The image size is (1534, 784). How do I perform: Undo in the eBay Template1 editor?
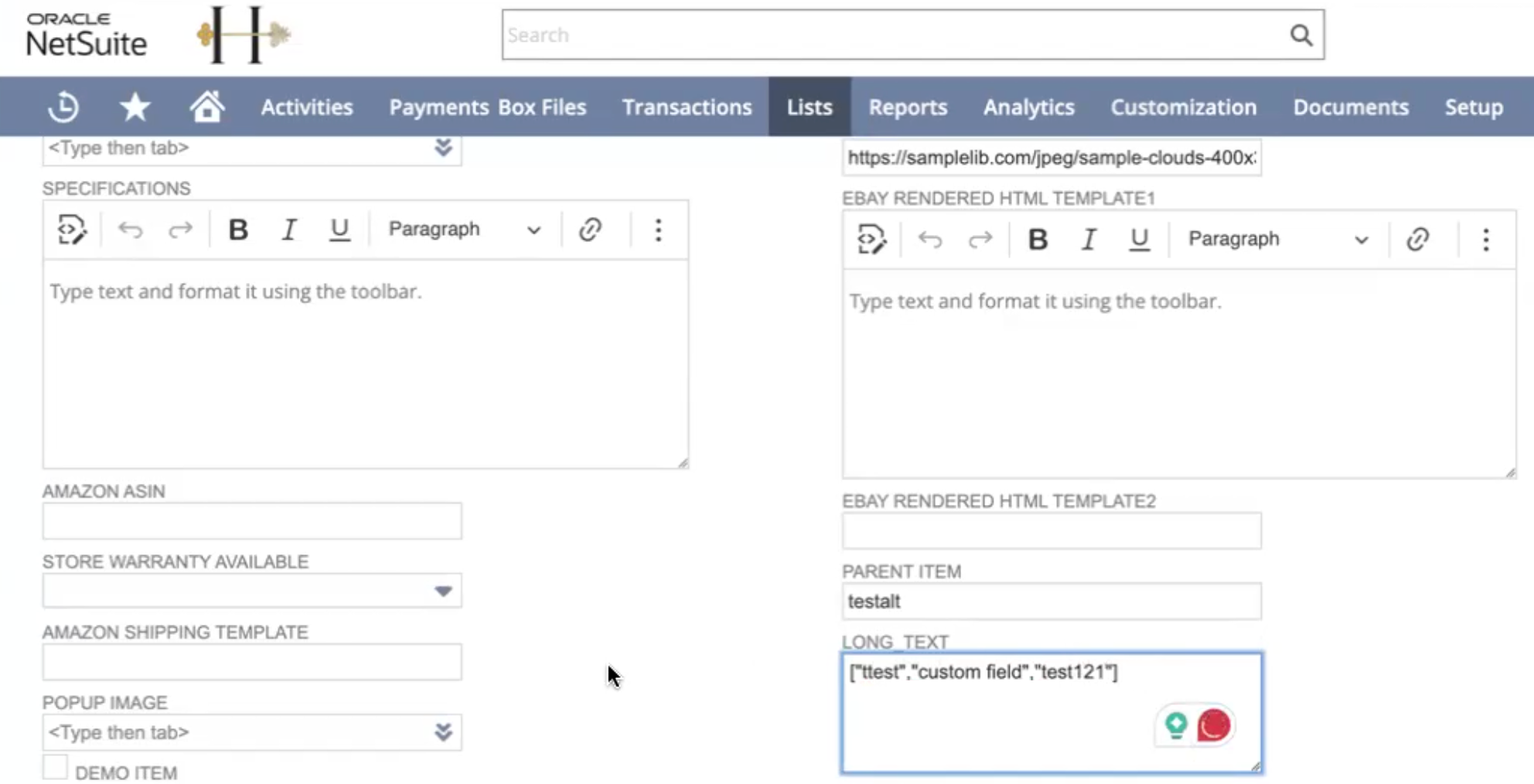click(x=930, y=240)
